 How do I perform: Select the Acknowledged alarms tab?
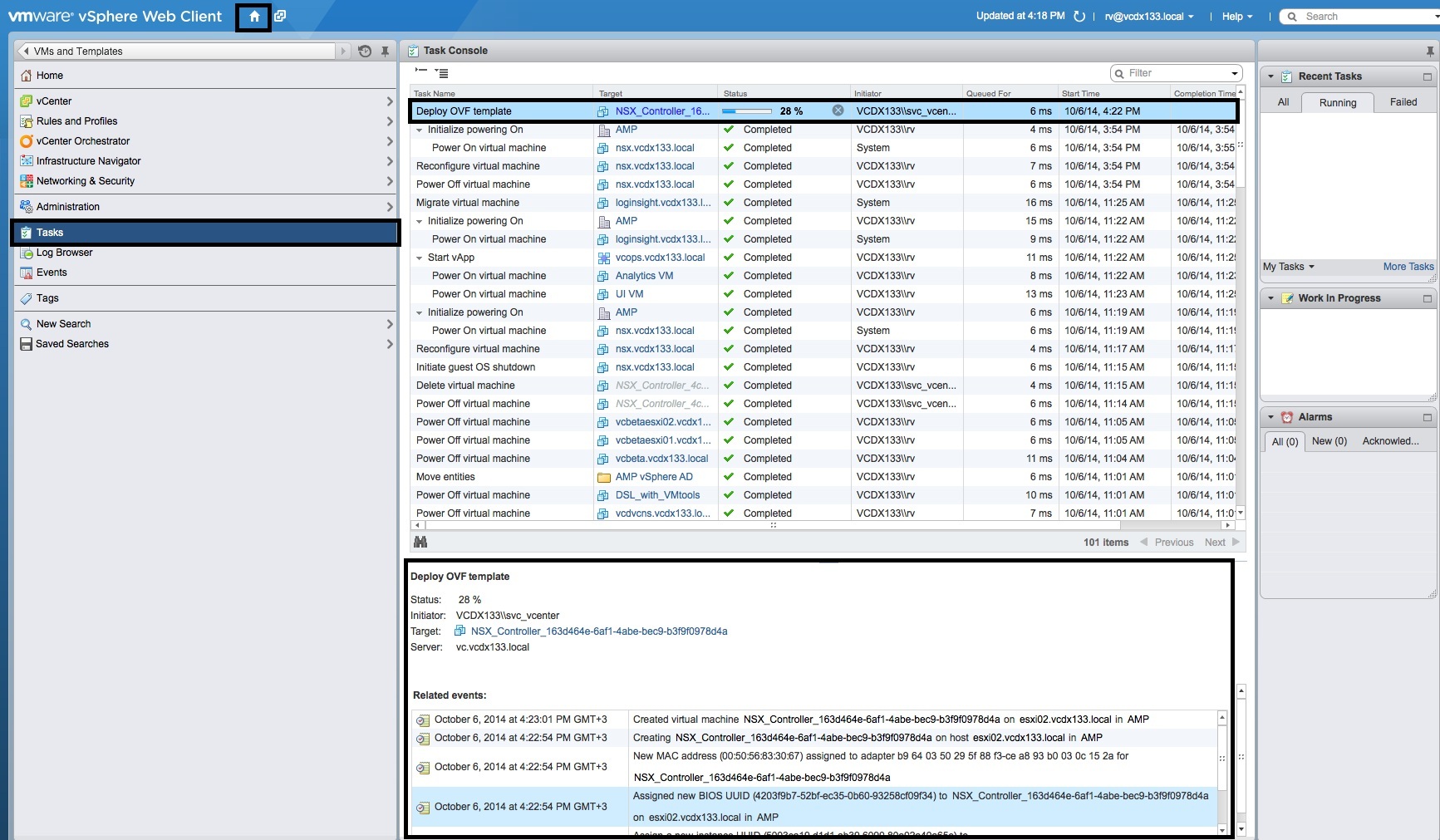pos(1389,441)
